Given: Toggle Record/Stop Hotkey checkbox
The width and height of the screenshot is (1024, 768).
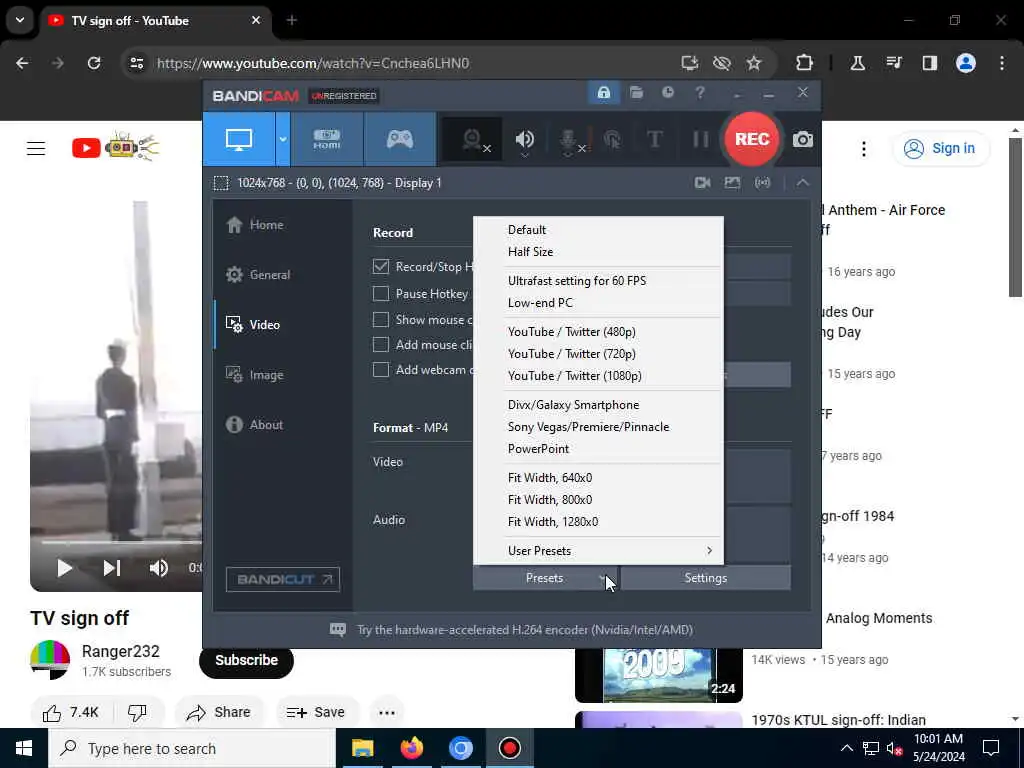Looking at the screenshot, I should tap(381, 266).
